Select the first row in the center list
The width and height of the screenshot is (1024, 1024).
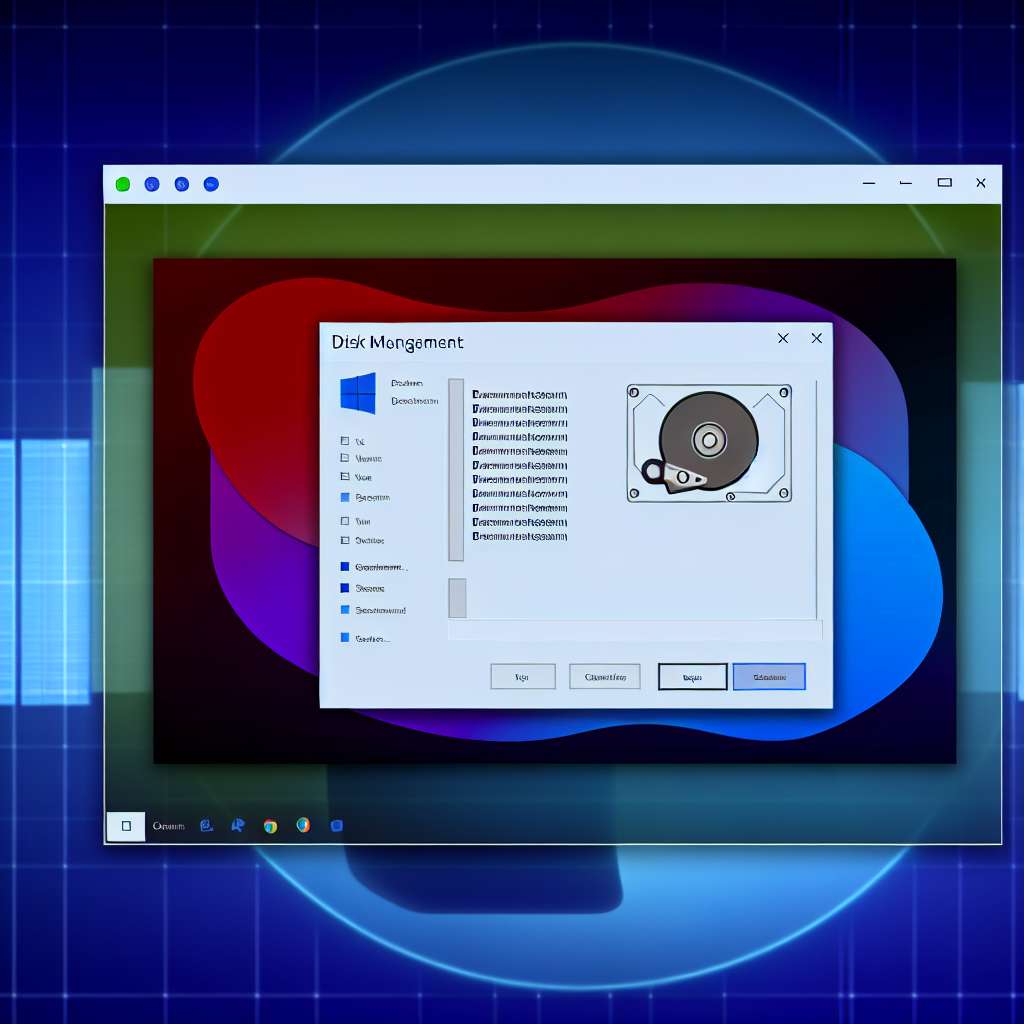[x=519, y=395]
